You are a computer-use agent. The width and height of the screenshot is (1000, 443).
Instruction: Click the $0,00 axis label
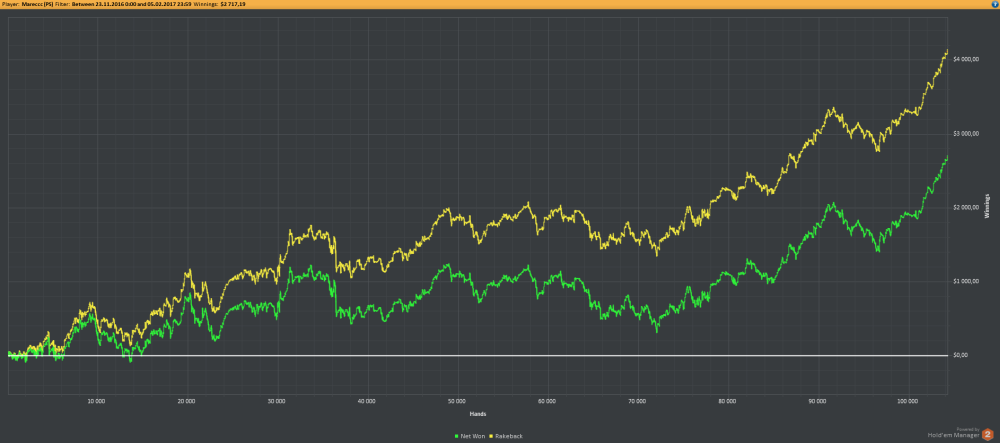960,355
